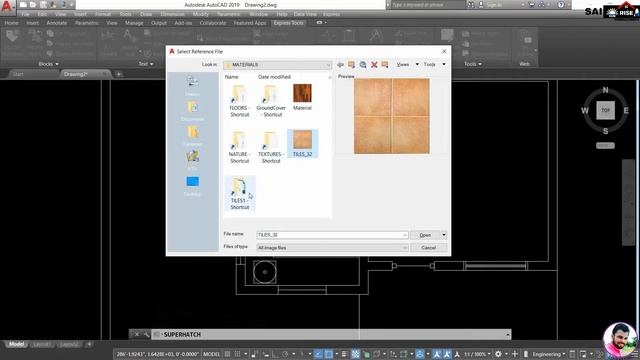Image resolution: width=640 pixels, height=360 pixels.
Task: Click the N compass direction on ViewCube
Action: pyautogui.click(x=605, y=90)
